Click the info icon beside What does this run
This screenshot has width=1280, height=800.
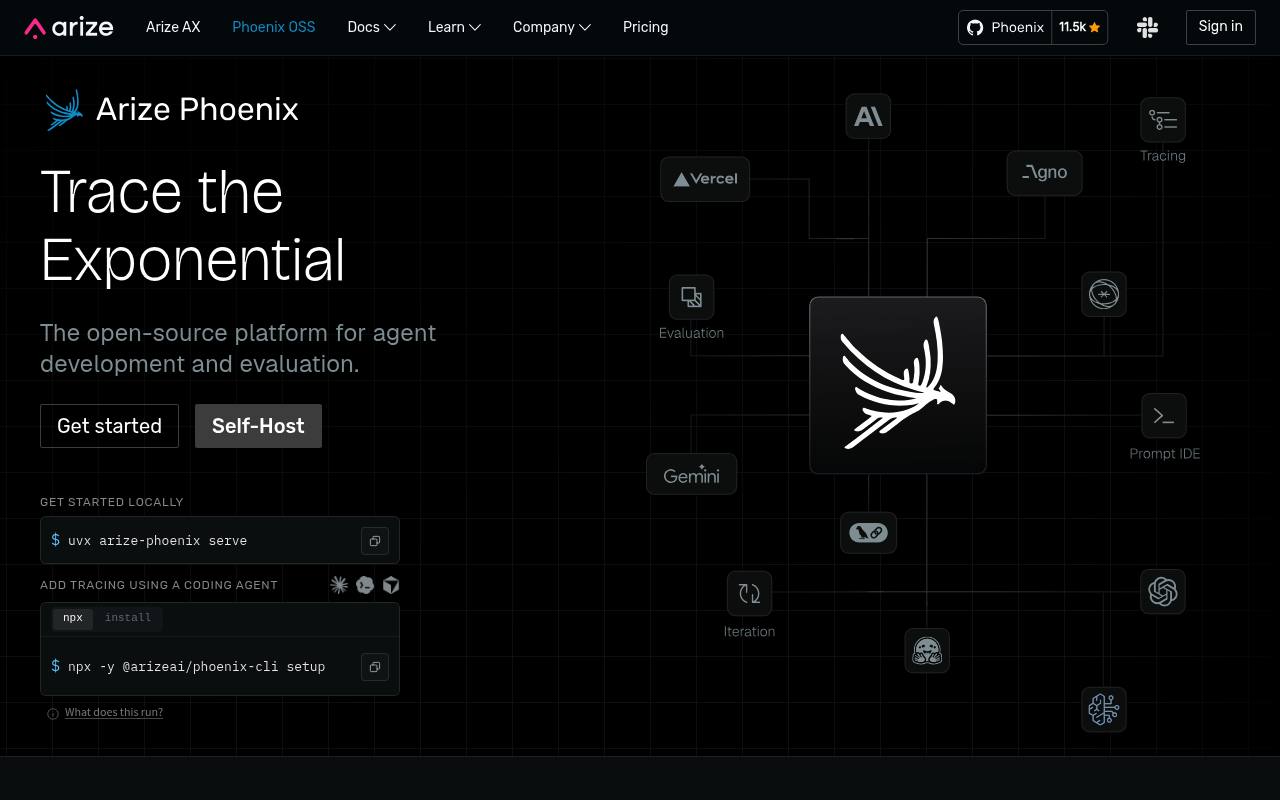click(x=53, y=713)
